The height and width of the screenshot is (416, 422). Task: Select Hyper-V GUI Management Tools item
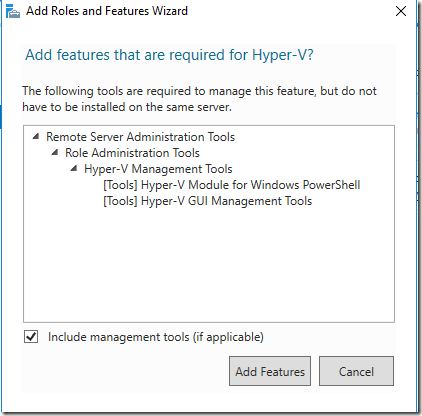(x=208, y=201)
